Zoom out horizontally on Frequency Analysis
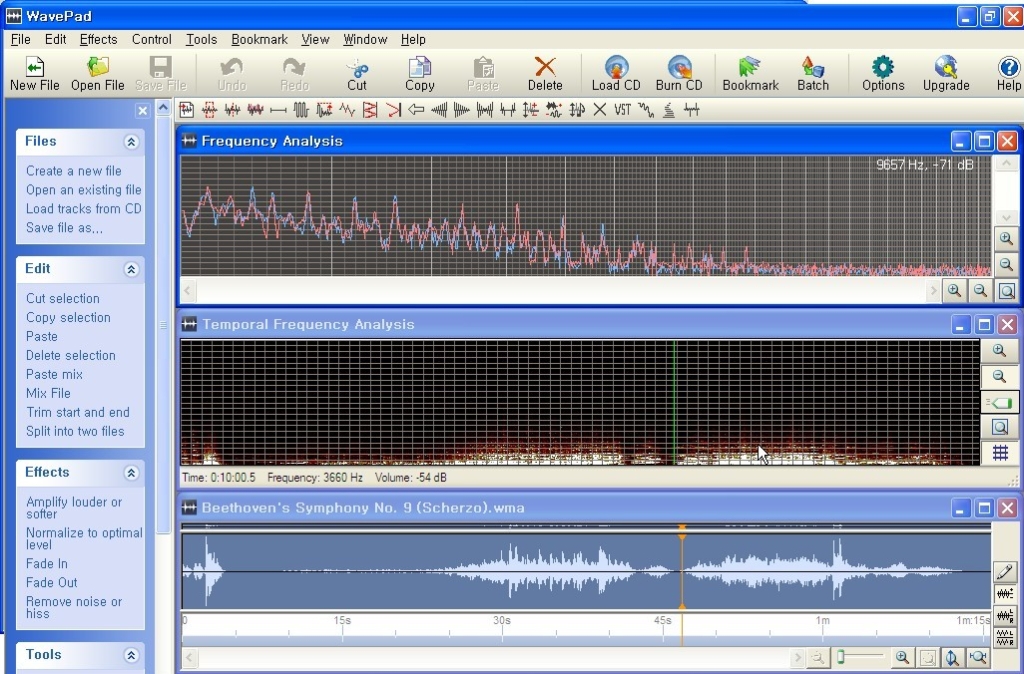 (980, 291)
